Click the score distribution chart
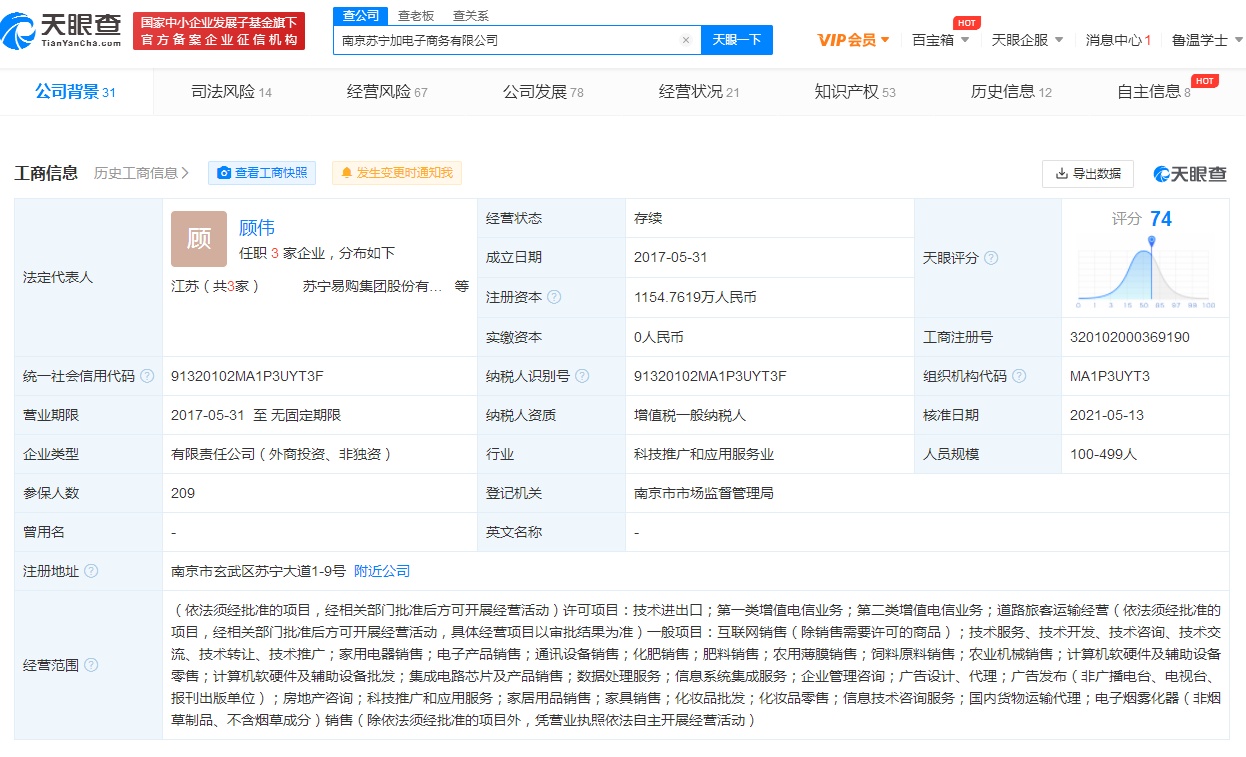1246x757 pixels. tap(1146, 273)
